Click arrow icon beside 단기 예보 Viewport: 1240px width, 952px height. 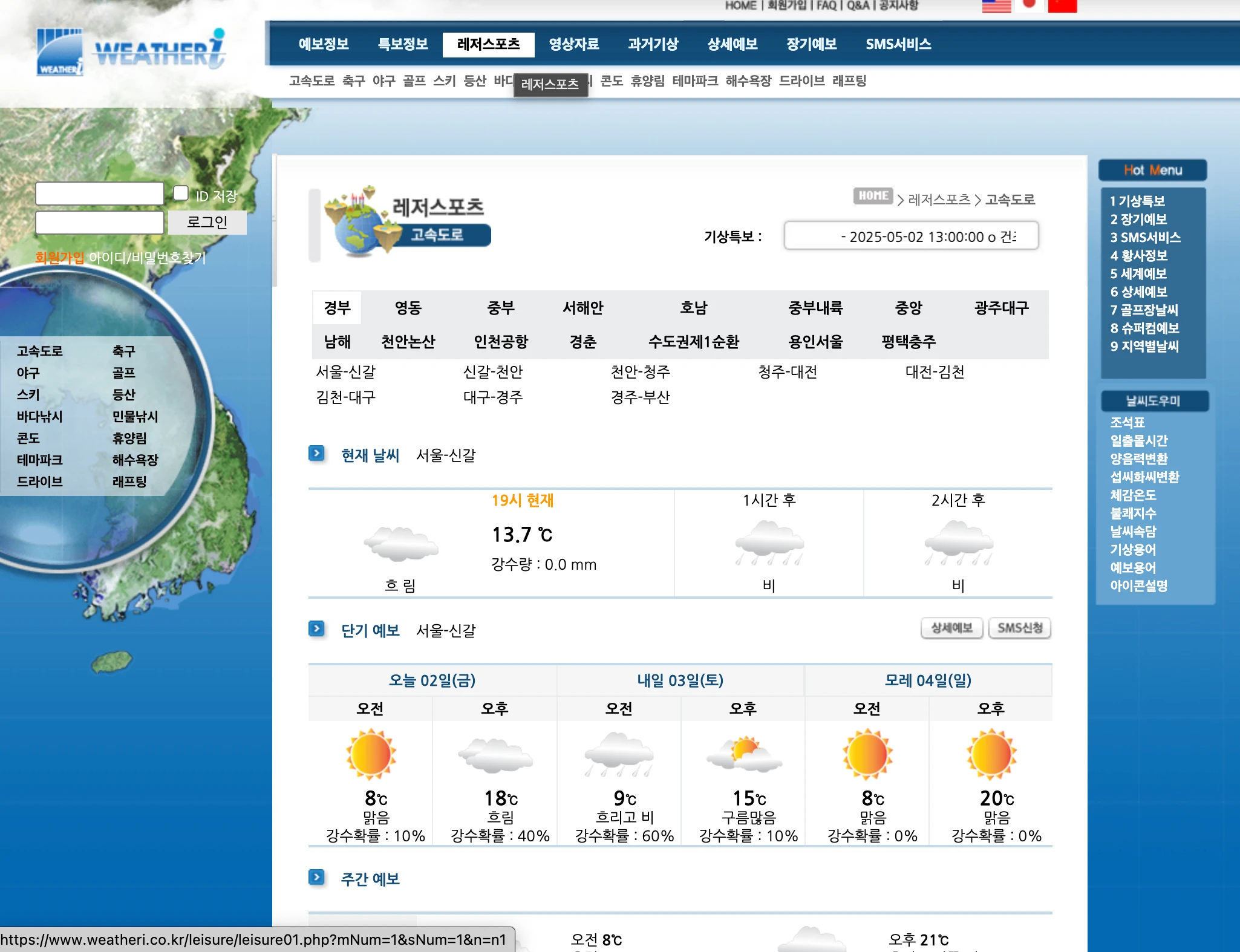point(316,629)
